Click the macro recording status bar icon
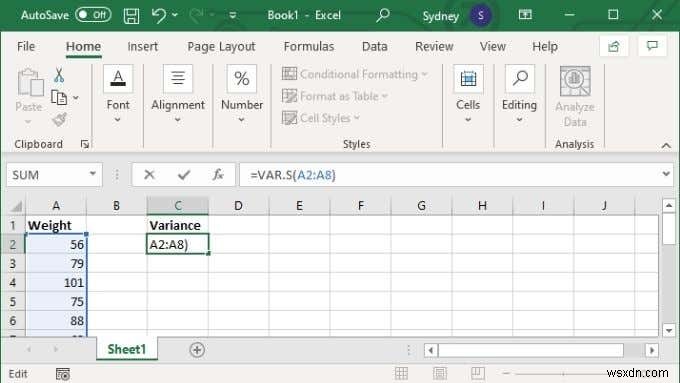680x383 pixels. (x=63, y=374)
